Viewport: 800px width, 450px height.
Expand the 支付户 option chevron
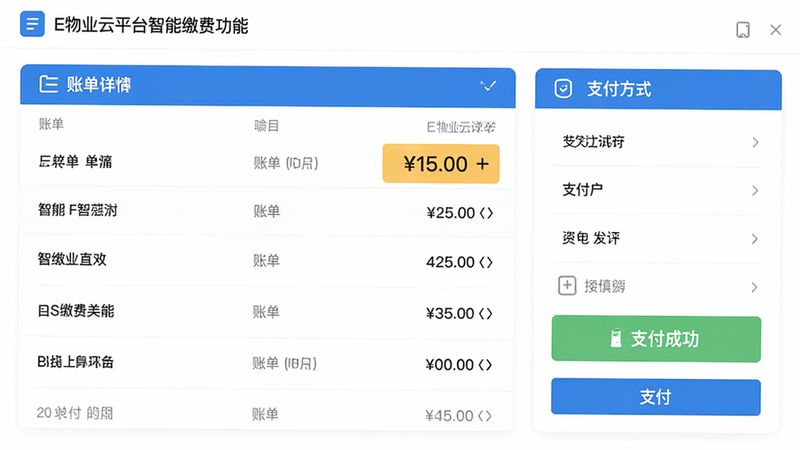tap(755, 191)
